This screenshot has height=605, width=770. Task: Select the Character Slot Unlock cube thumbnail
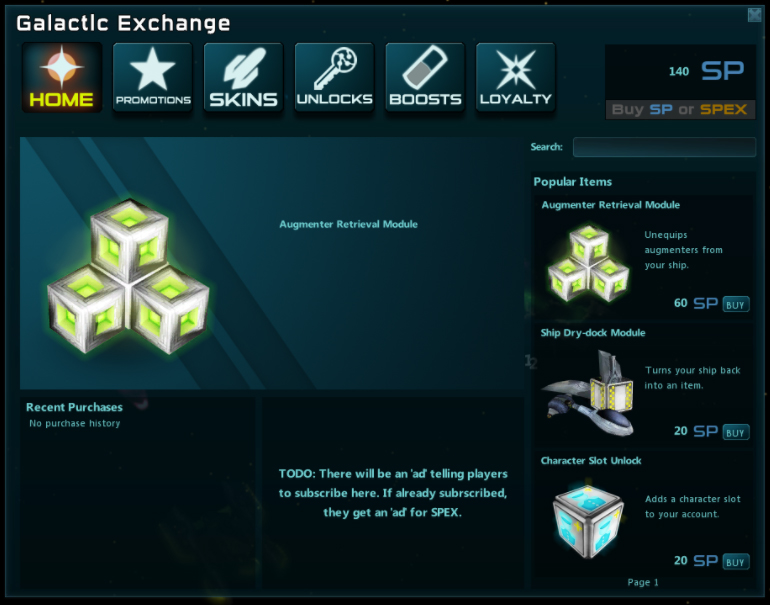[x=588, y=522]
